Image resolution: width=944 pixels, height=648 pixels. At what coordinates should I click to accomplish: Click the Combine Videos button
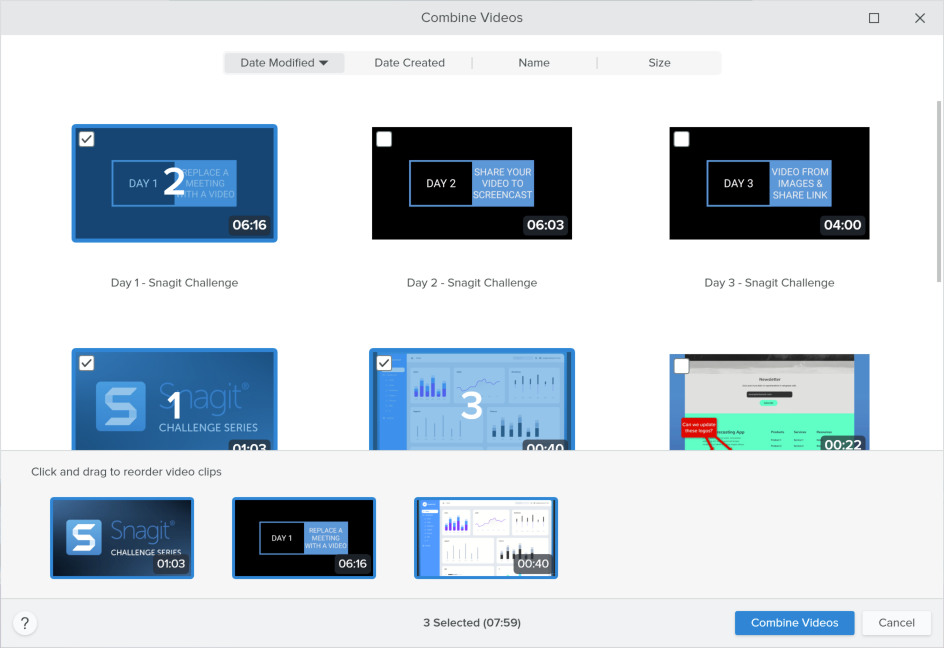click(x=794, y=623)
